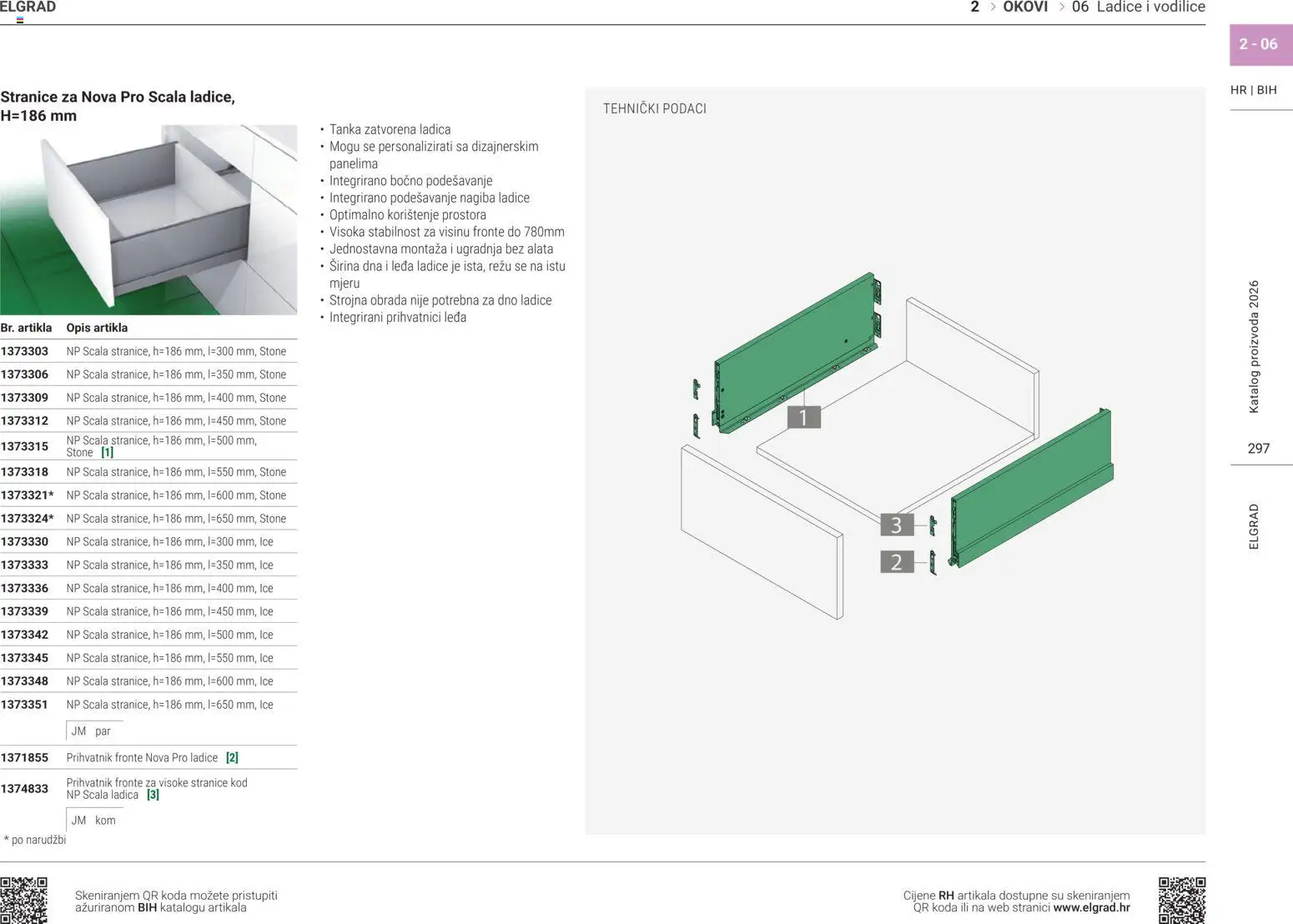The width and height of the screenshot is (1293, 924).
Task: Toggle the [1] reference next to 1373315
Action: 107,452
